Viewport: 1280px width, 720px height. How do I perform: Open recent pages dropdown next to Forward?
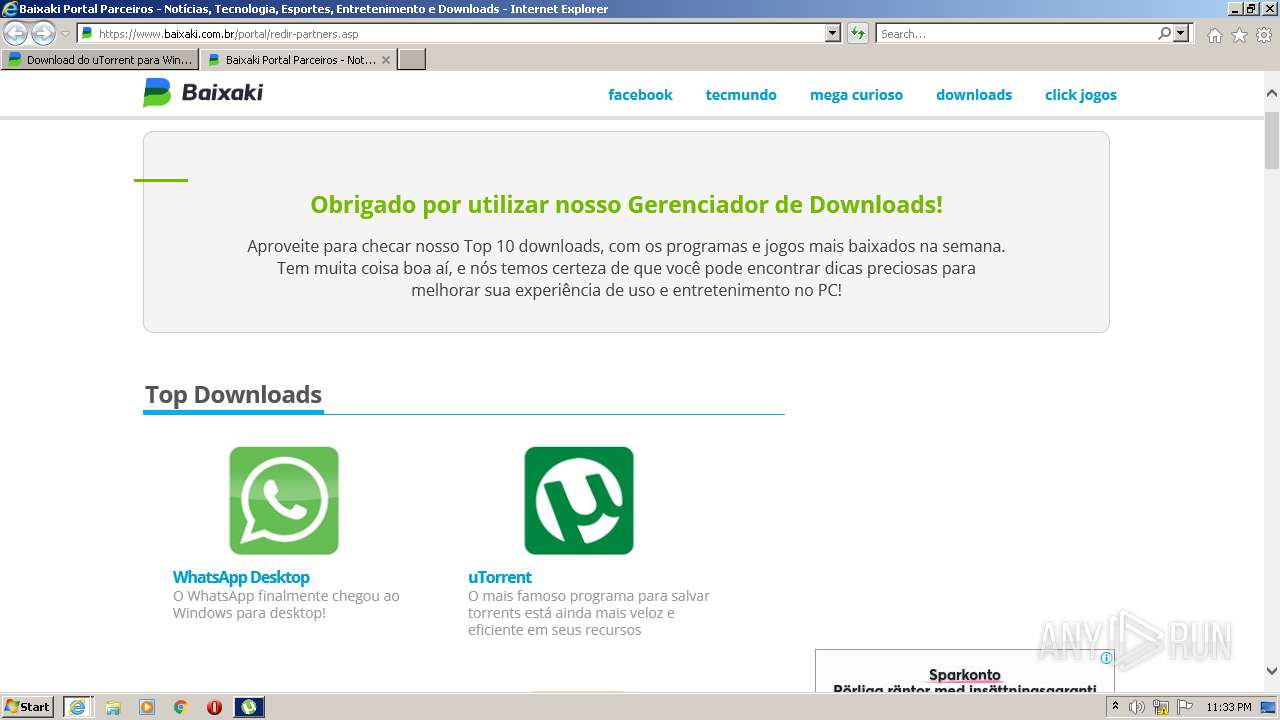(66, 34)
